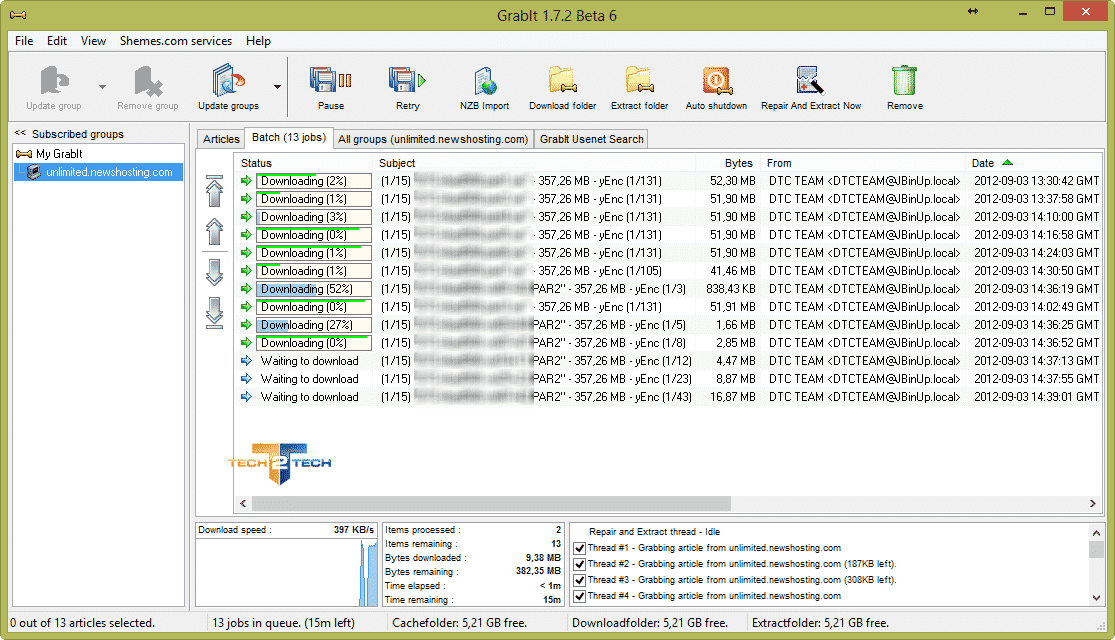This screenshot has width=1115, height=640.
Task: Collapse the Subscribed groups panel
Action: point(20,134)
